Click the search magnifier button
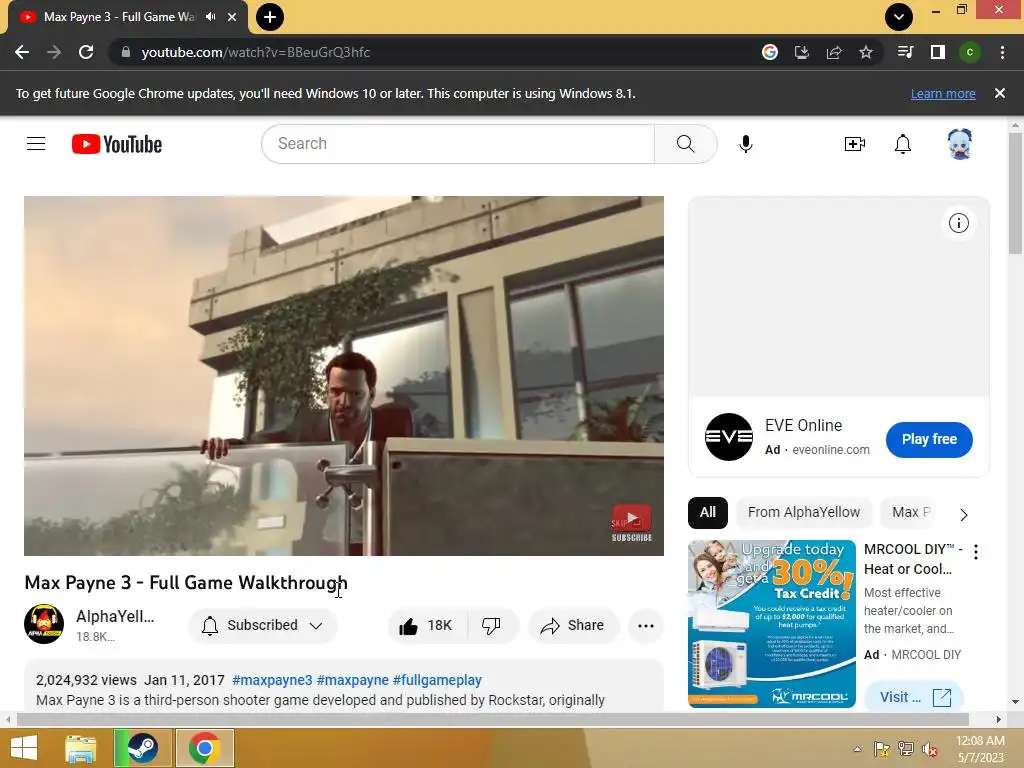This screenshot has height=768, width=1024. [x=686, y=144]
